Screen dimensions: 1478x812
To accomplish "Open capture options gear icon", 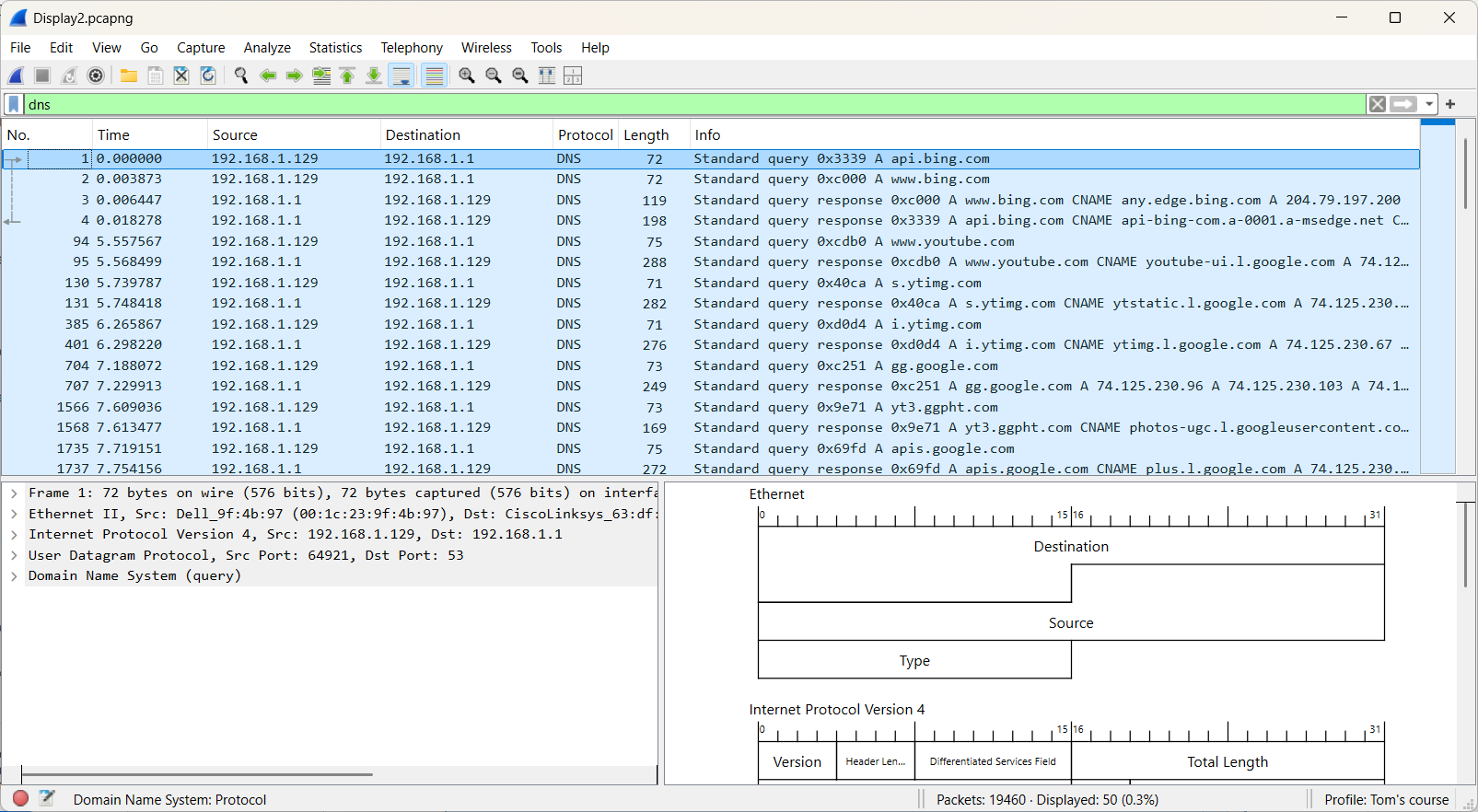I will [x=96, y=75].
